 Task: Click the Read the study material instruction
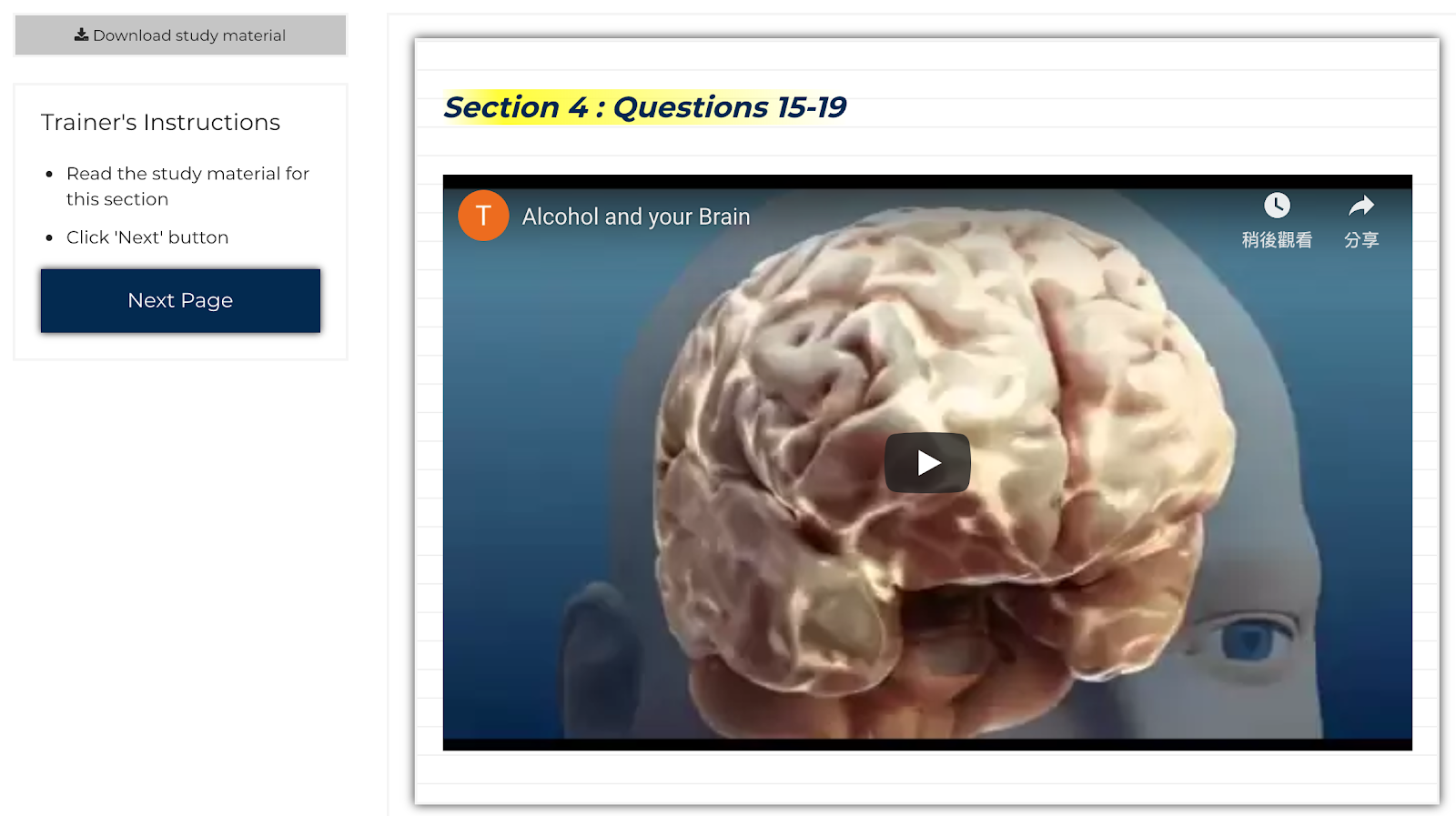pos(187,186)
